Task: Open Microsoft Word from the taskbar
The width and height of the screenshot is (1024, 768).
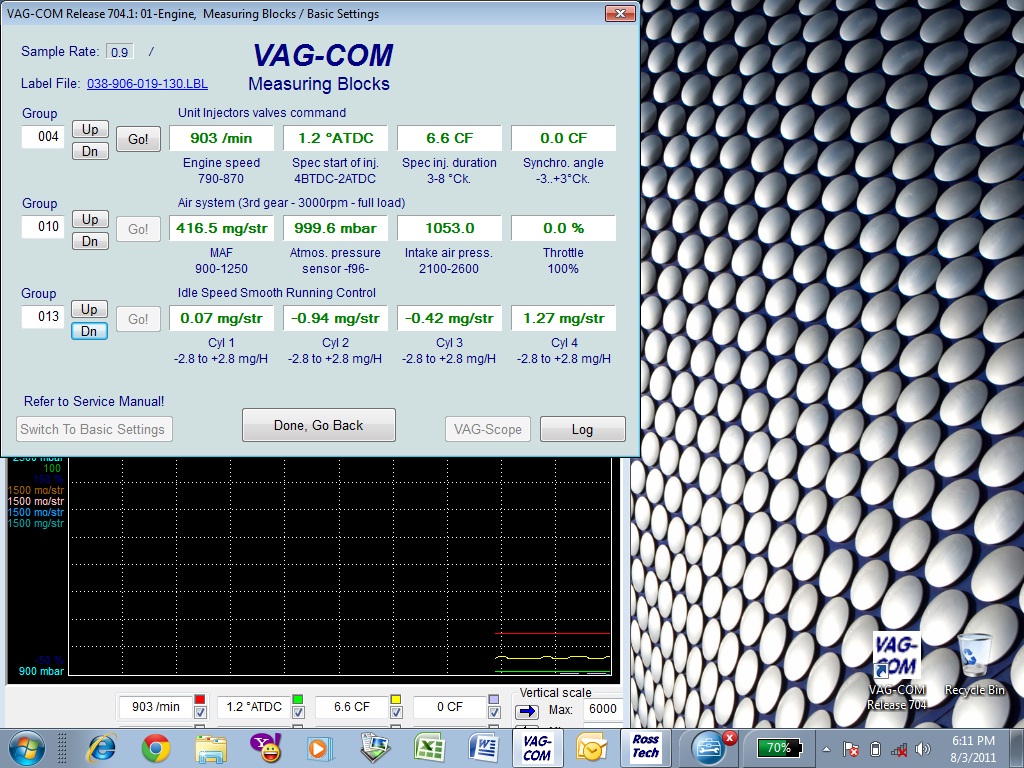Action: point(484,748)
